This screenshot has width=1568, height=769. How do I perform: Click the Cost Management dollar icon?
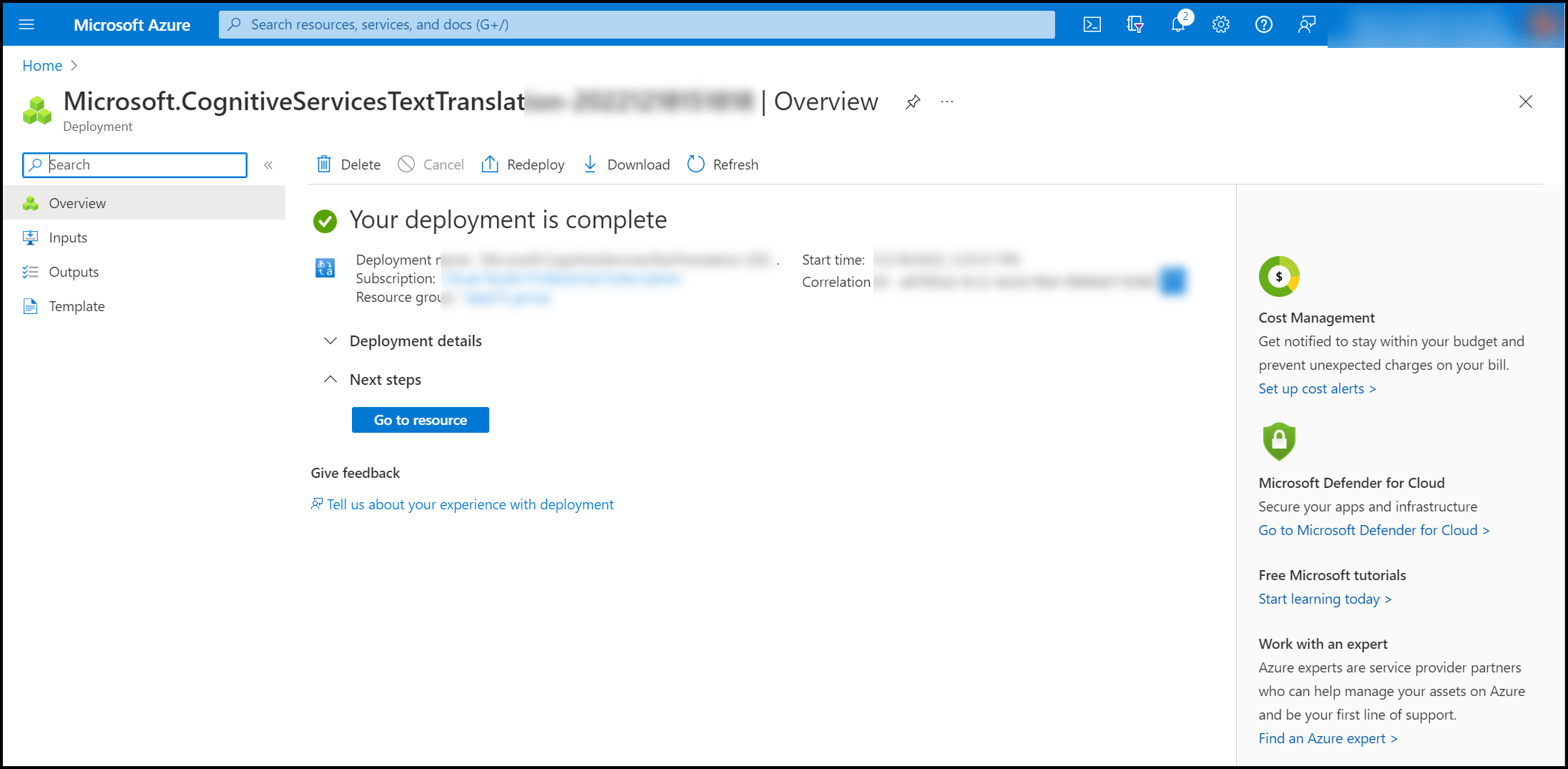[x=1279, y=276]
